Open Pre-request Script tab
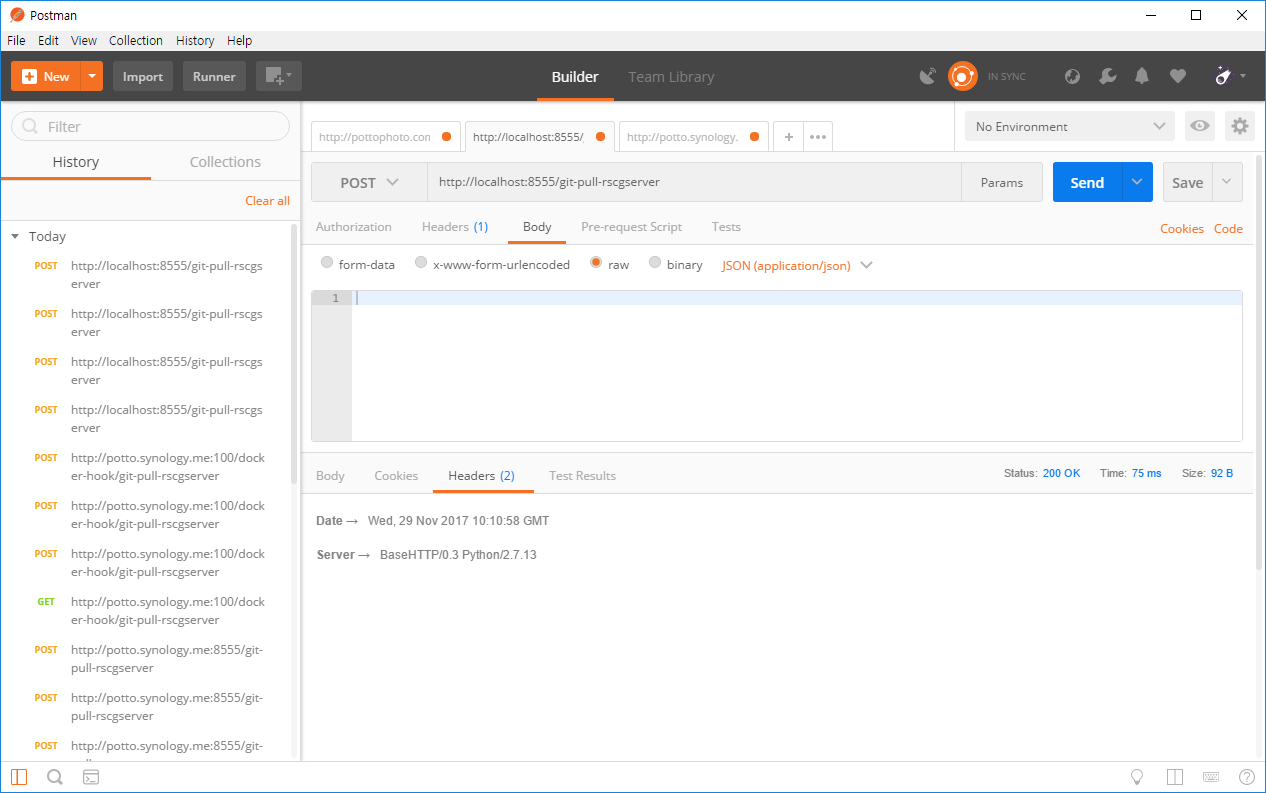The height and width of the screenshot is (793, 1266). coord(631,227)
